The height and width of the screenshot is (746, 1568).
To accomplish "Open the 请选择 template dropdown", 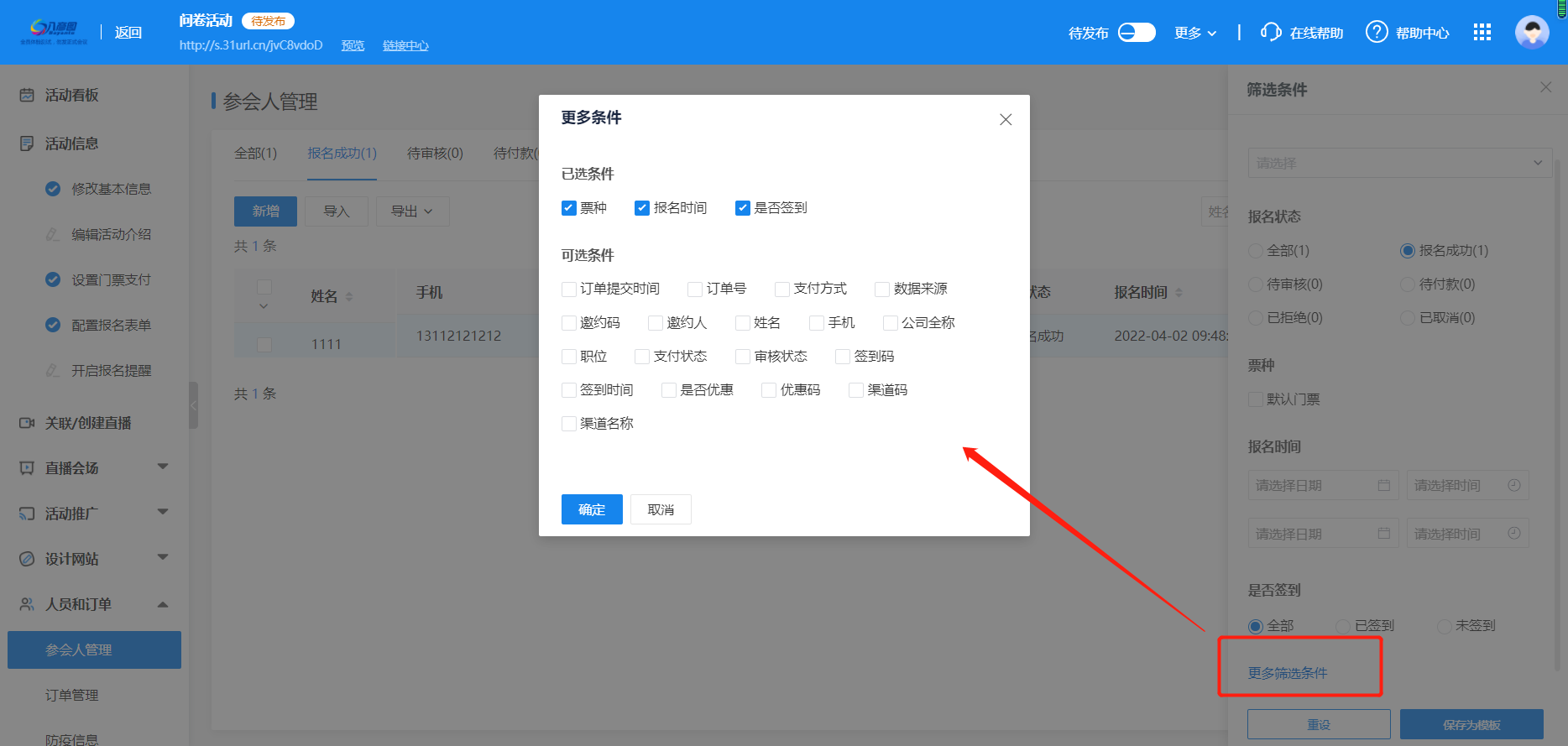I will [x=1399, y=163].
